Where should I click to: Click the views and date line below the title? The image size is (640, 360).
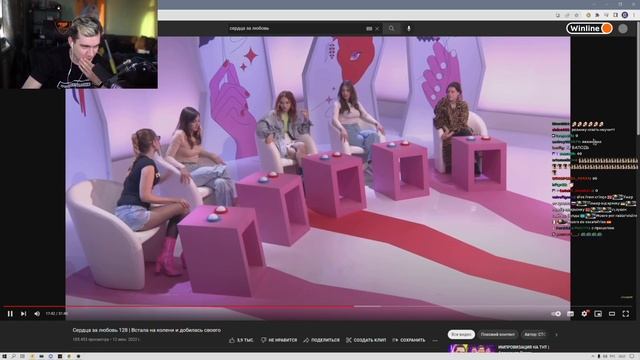click(x=106, y=339)
